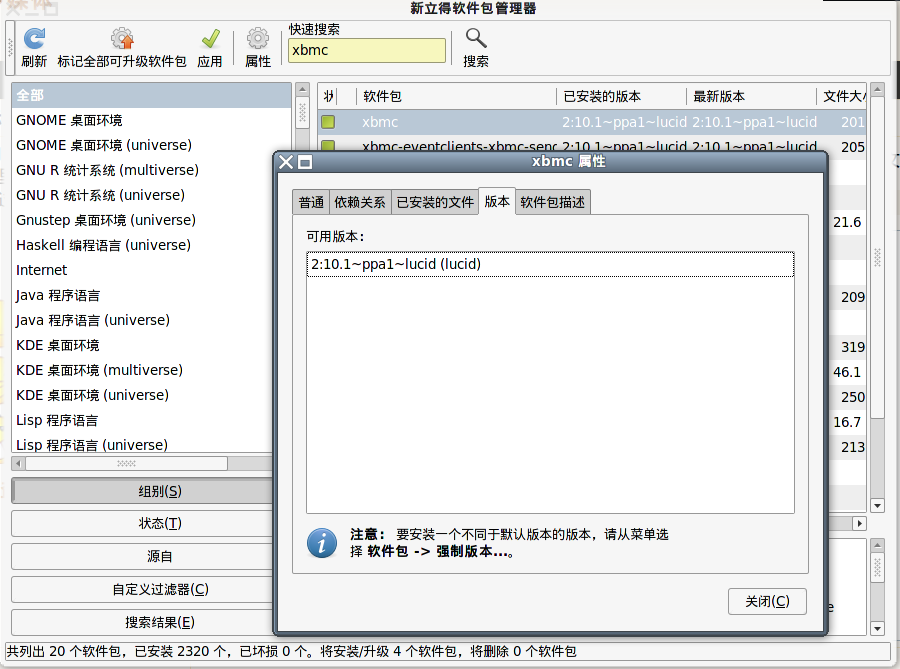Click down arrow of package list scrollbar
This screenshot has width=900, height=669.
877,505
